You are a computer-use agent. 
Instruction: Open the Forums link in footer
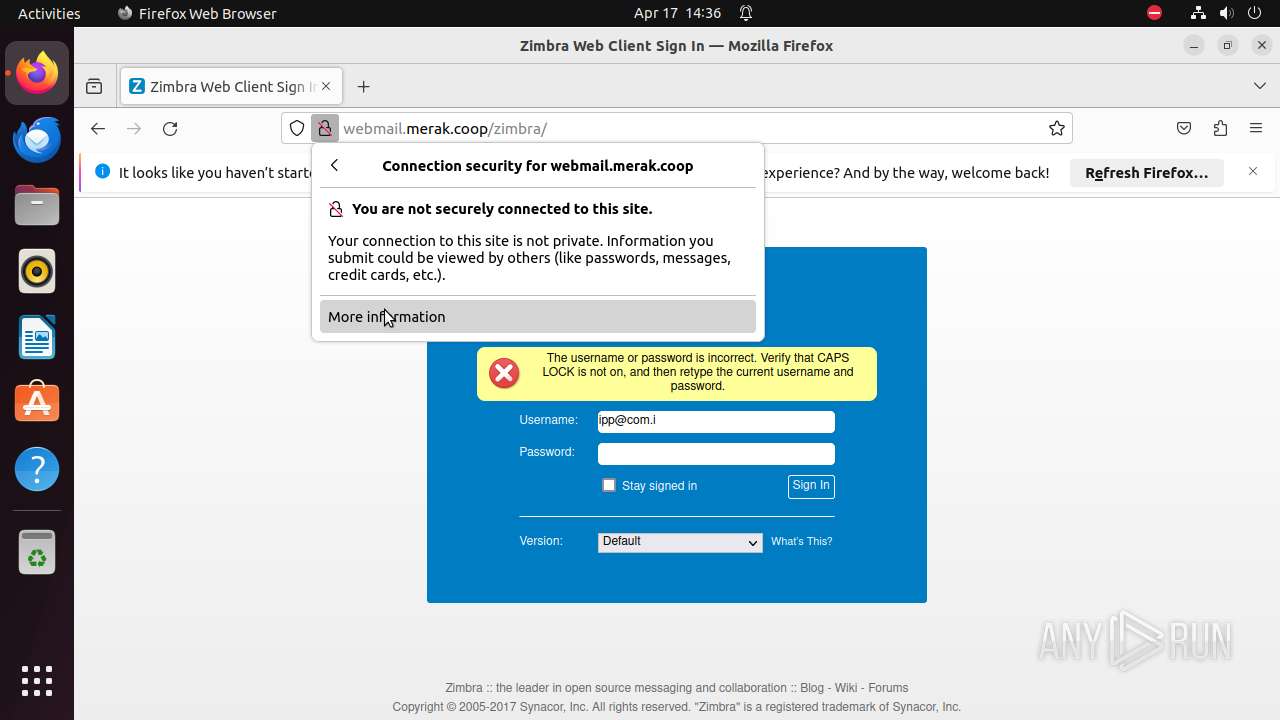pos(888,688)
